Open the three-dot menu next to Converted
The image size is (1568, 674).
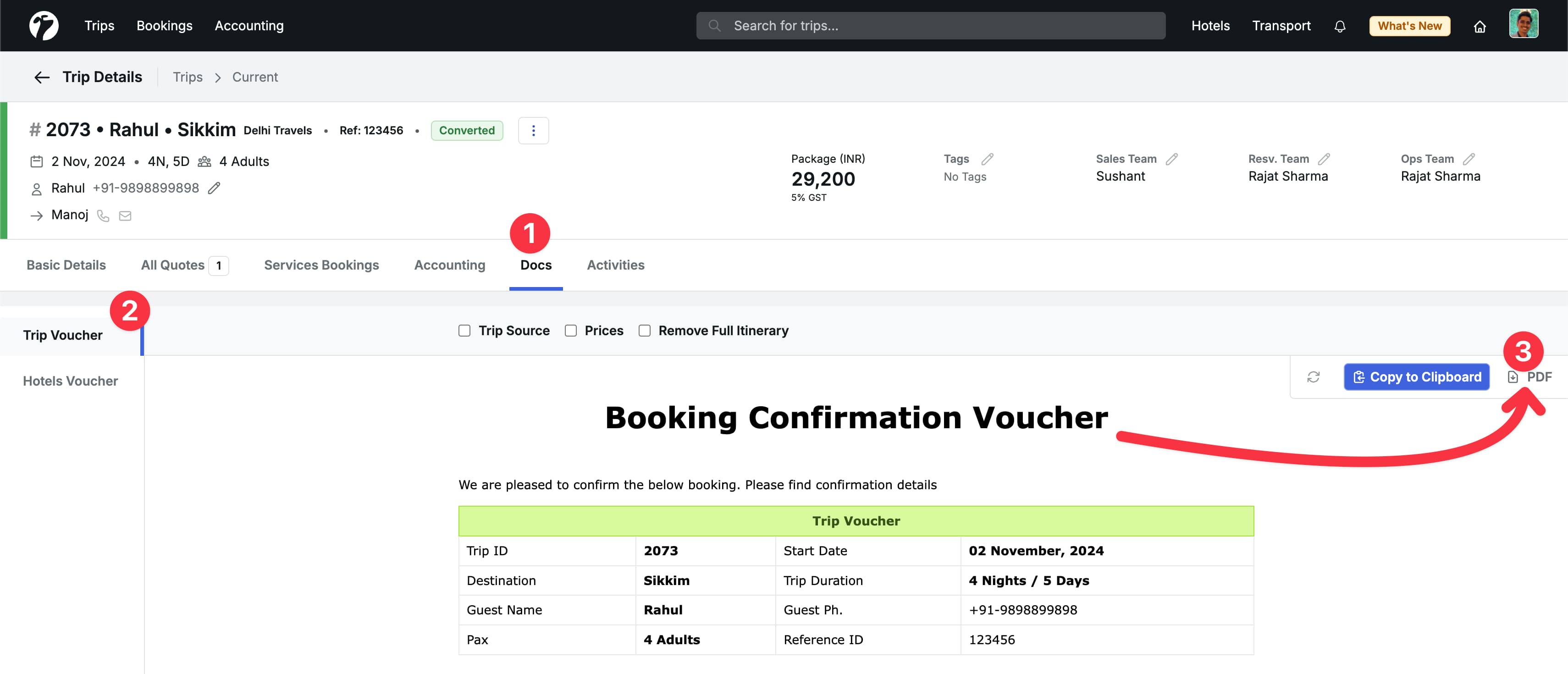coord(534,130)
